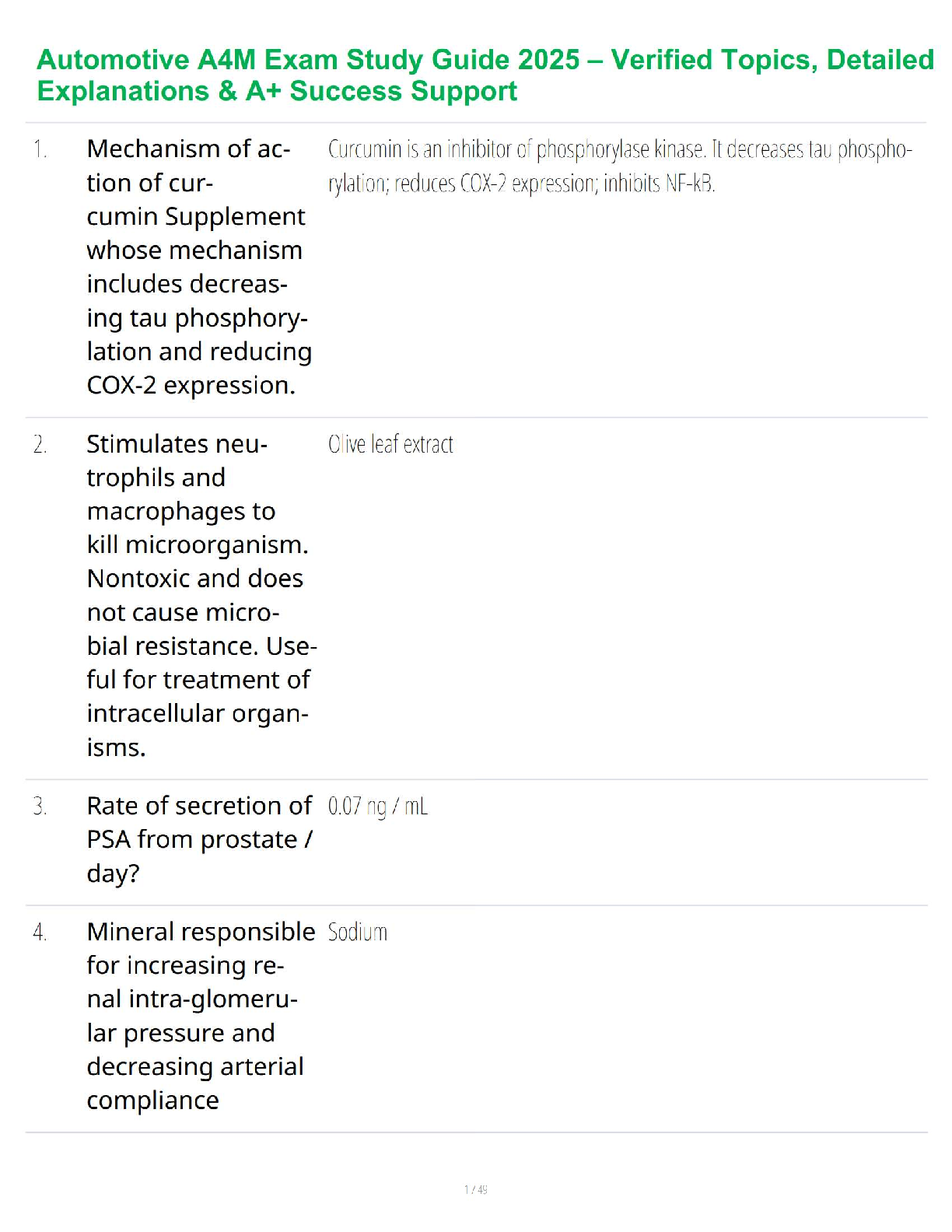Click the page number indicator at bottom

point(475,1190)
